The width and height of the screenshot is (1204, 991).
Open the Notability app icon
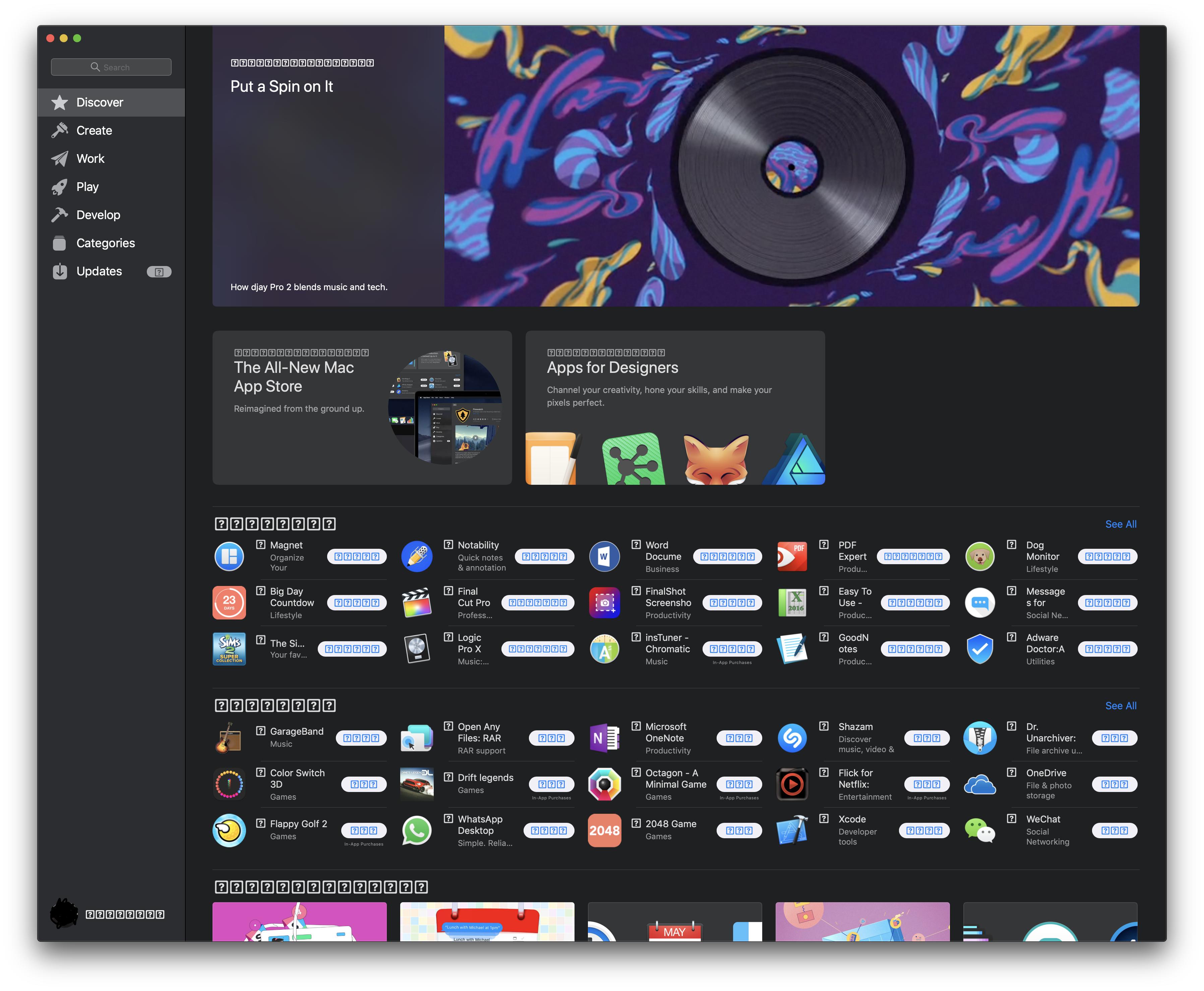tap(417, 556)
